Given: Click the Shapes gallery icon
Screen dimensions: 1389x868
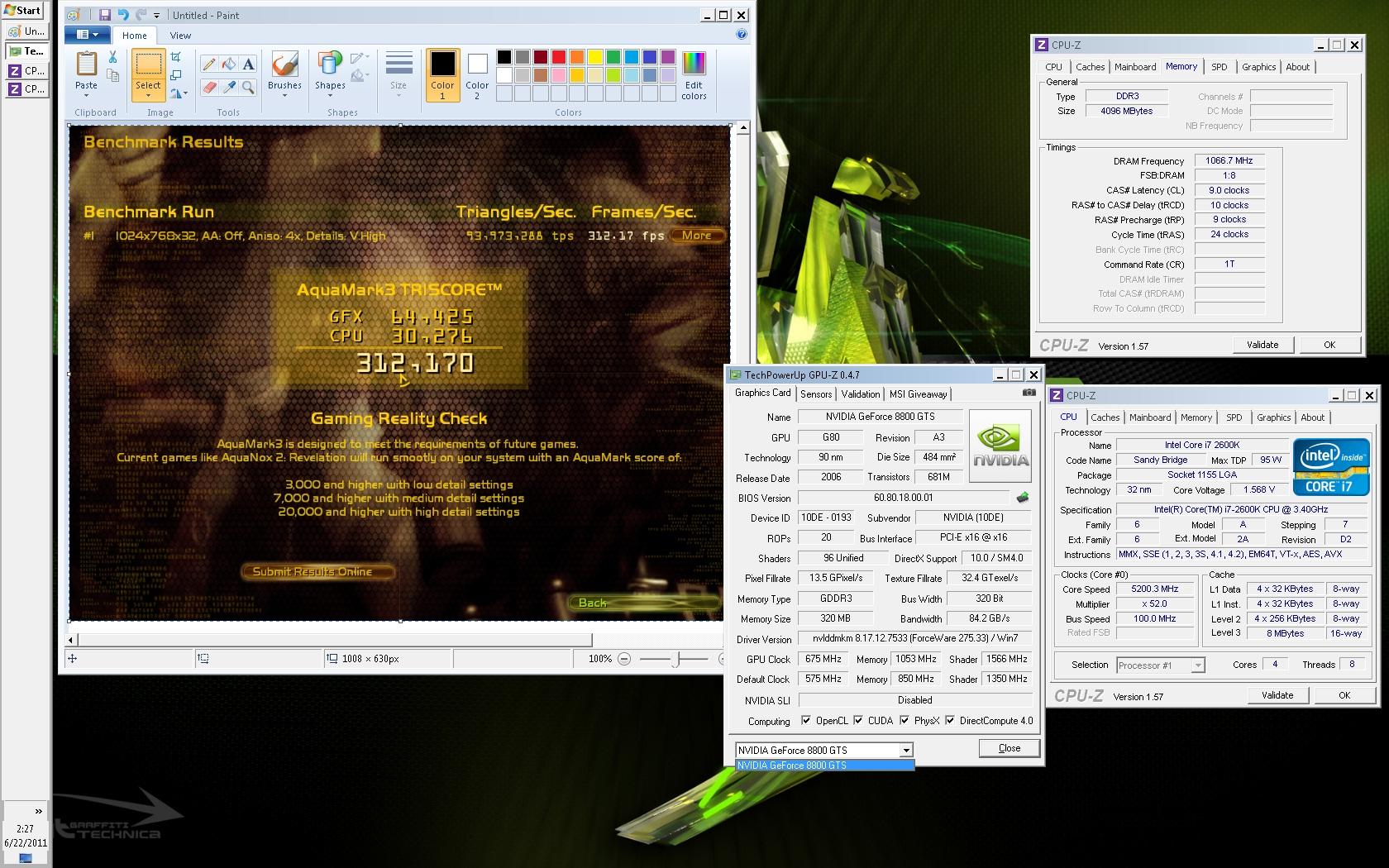Looking at the screenshot, I should (330, 64).
